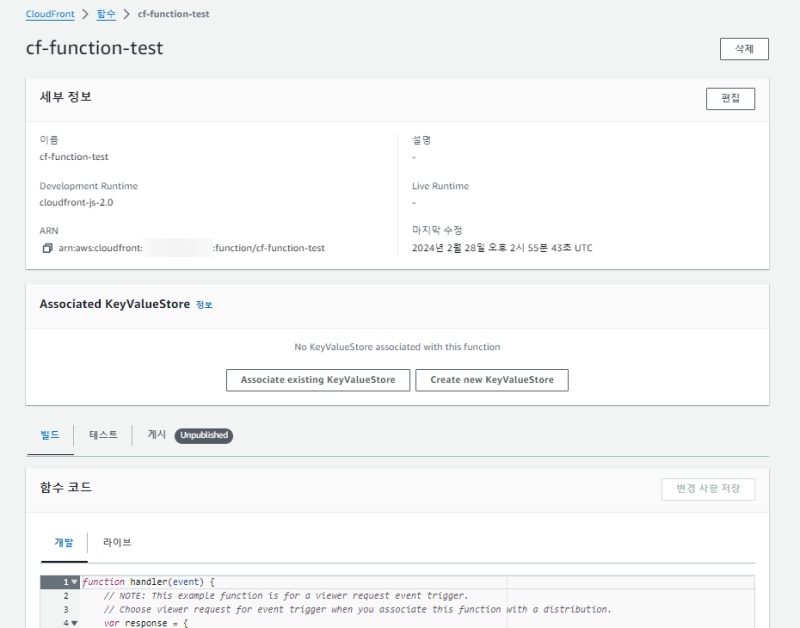Switch to the 테스트 tab
The image size is (800, 628).
(x=103, y=435)
